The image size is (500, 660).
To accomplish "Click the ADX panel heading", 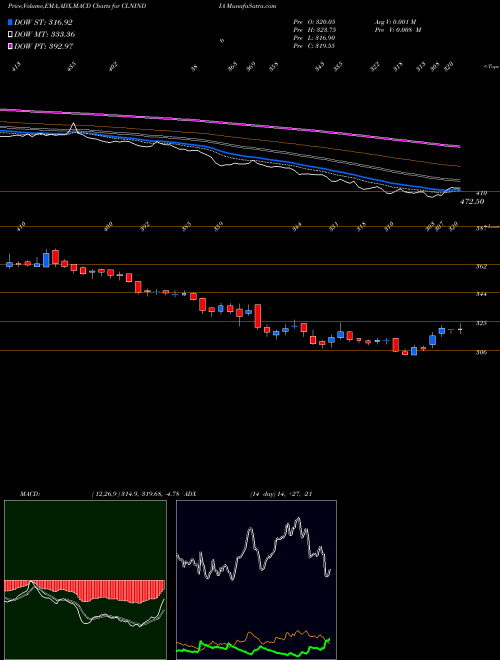I will pos(190,493).
